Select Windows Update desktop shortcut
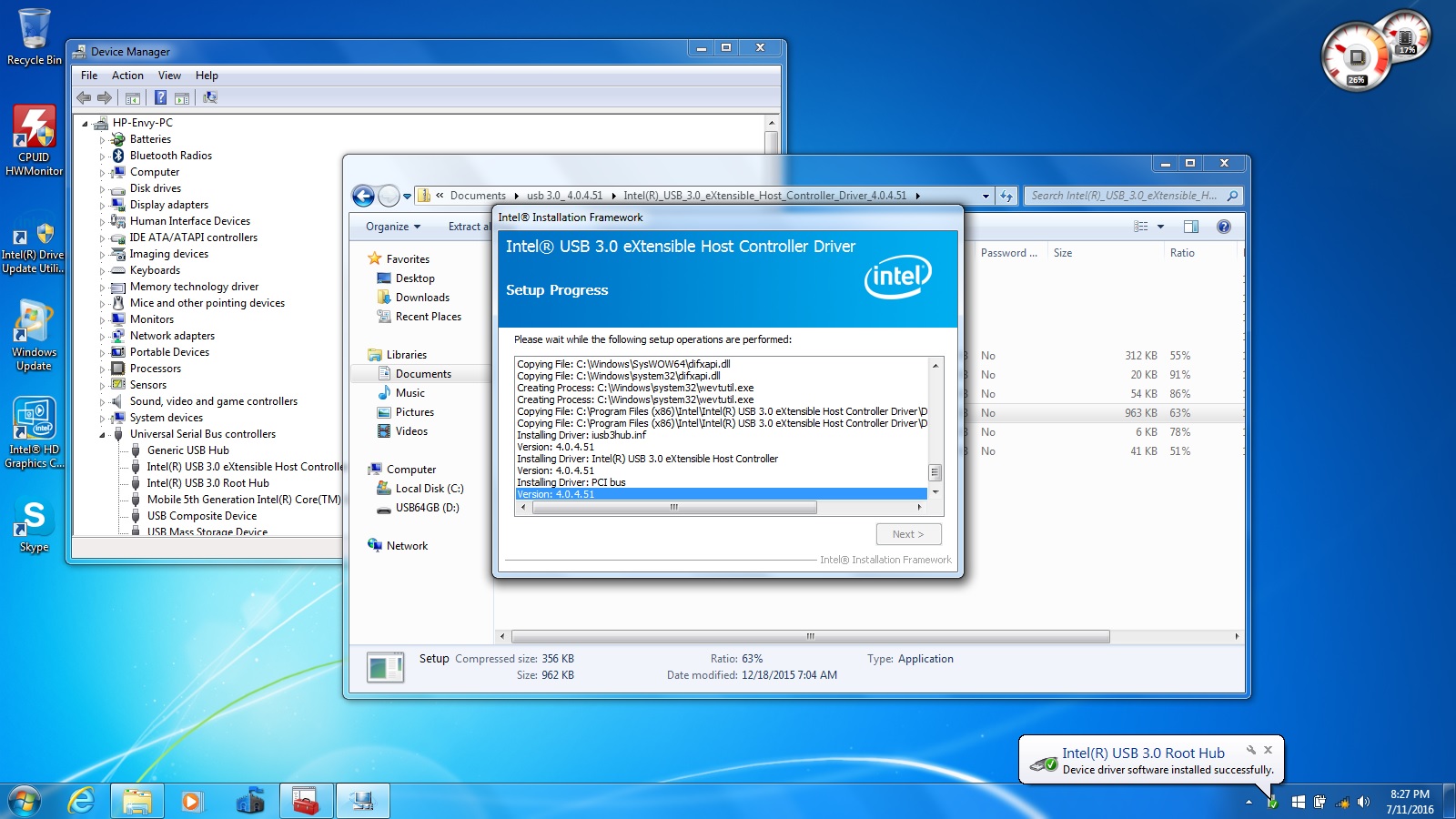 click(x=34, y=337)
